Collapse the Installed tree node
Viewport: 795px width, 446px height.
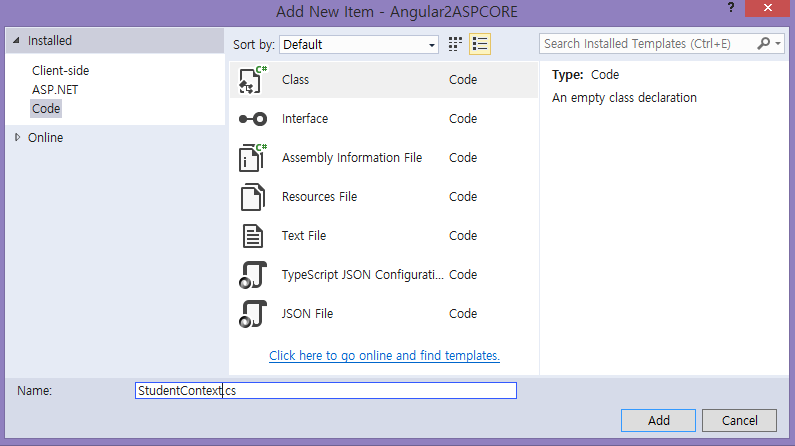[x=16, y=41]
